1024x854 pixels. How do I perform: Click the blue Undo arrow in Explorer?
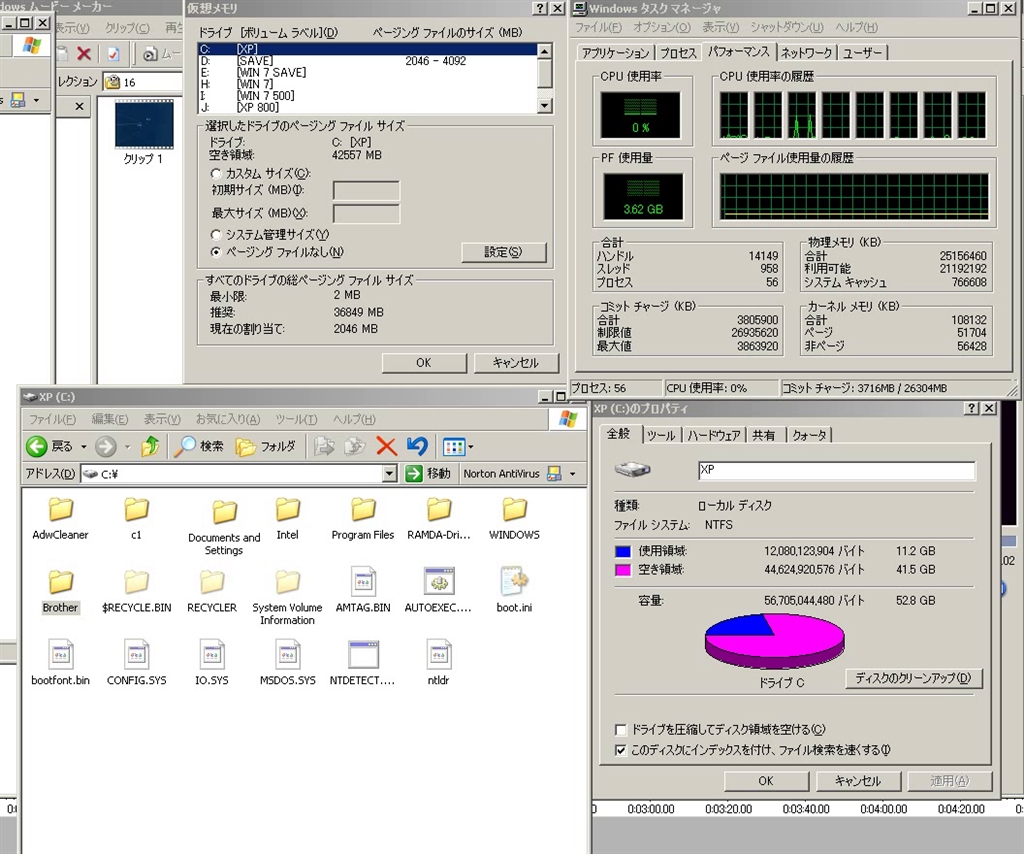click(x=417, y=447)
